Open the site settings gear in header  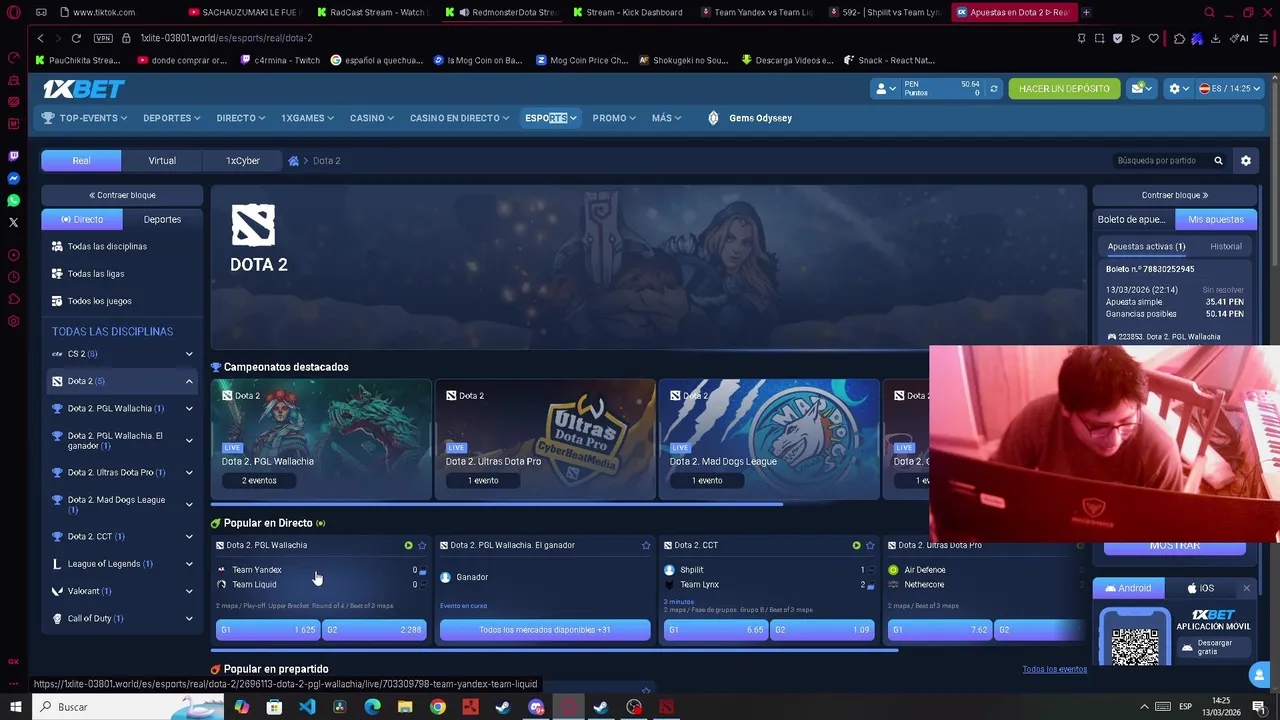tap(1179, 89)
